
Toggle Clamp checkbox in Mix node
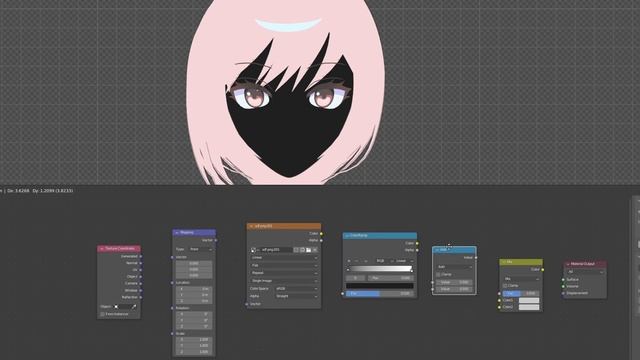[505, 286]
